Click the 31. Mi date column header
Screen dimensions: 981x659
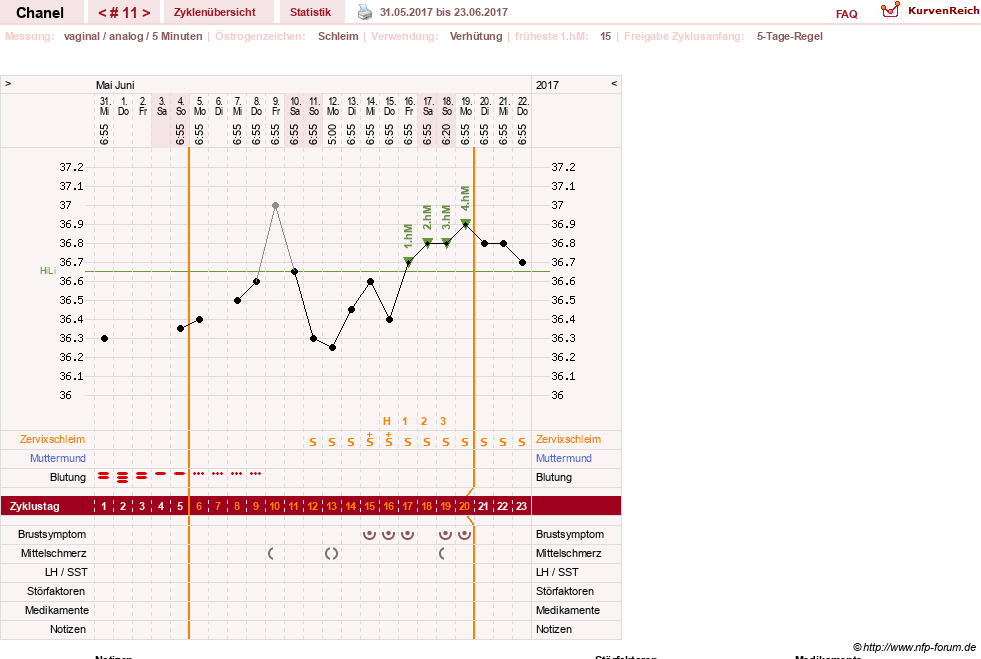[x=104, y=106]
